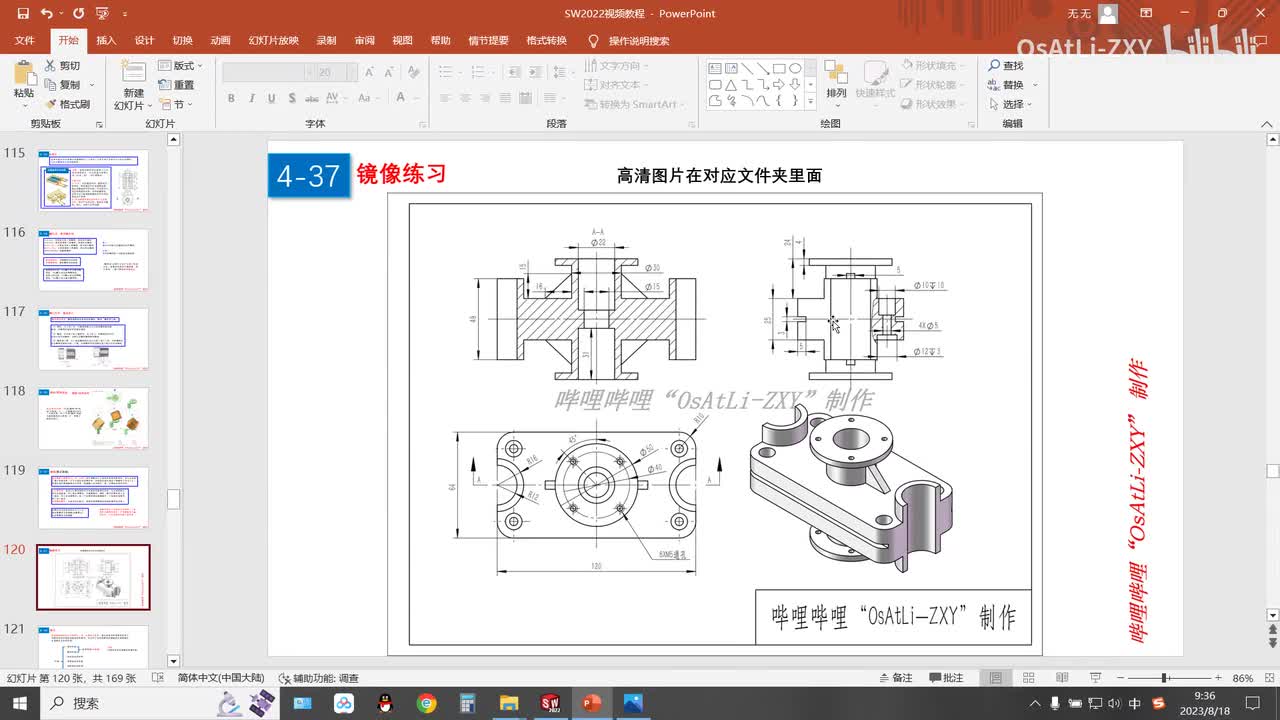
Task: Click the Redo/Repeat arrow icon
Action: (77, 14)
